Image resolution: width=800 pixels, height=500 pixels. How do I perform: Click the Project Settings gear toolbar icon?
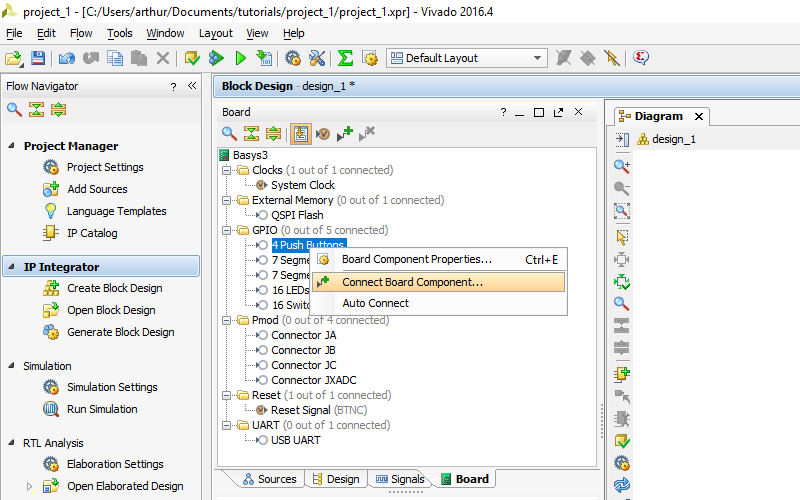(292, 58)
